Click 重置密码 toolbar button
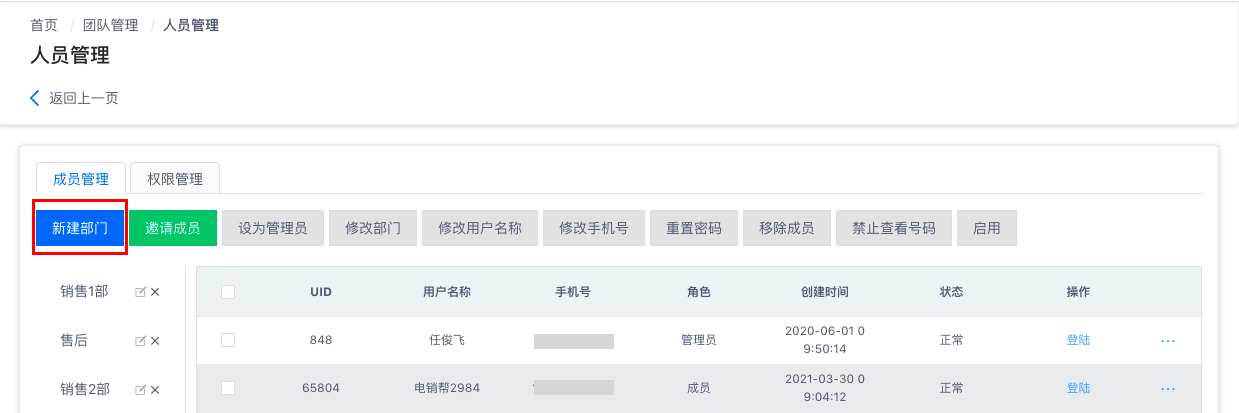1239x413 pixels. (x=694, y=228)
